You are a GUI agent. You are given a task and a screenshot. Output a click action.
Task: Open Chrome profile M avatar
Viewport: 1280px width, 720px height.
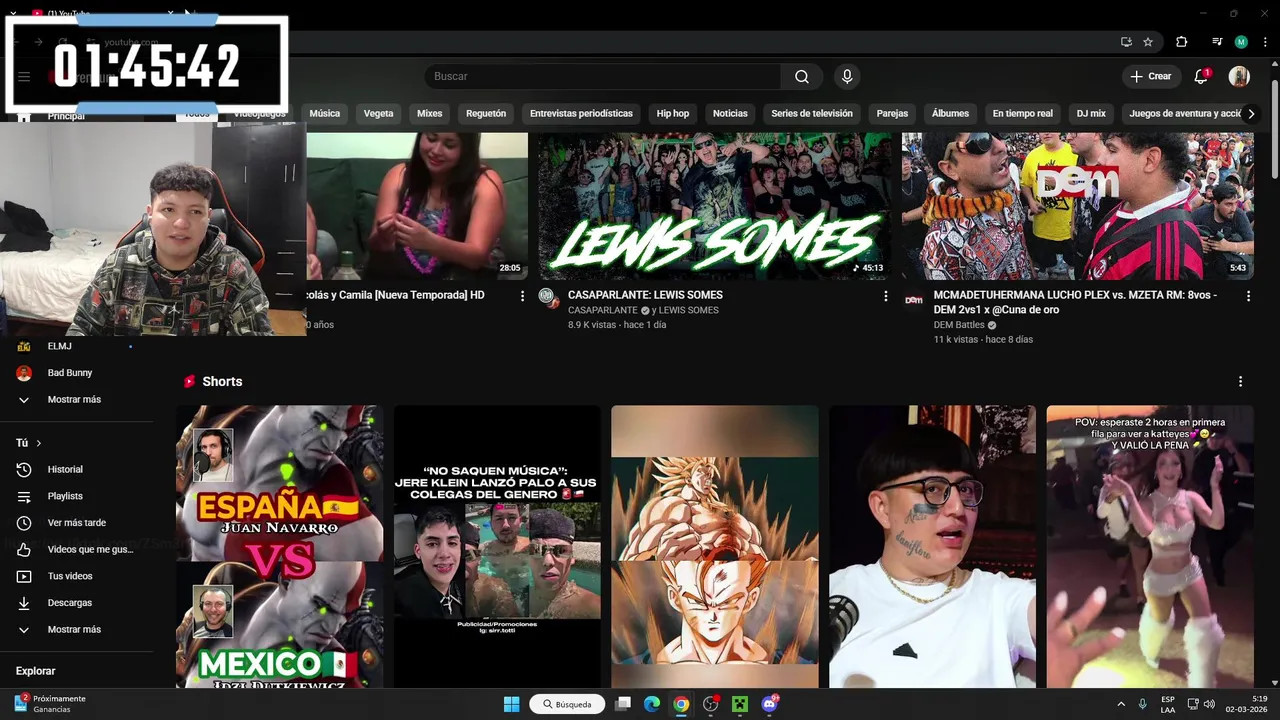coord(1241,42)
